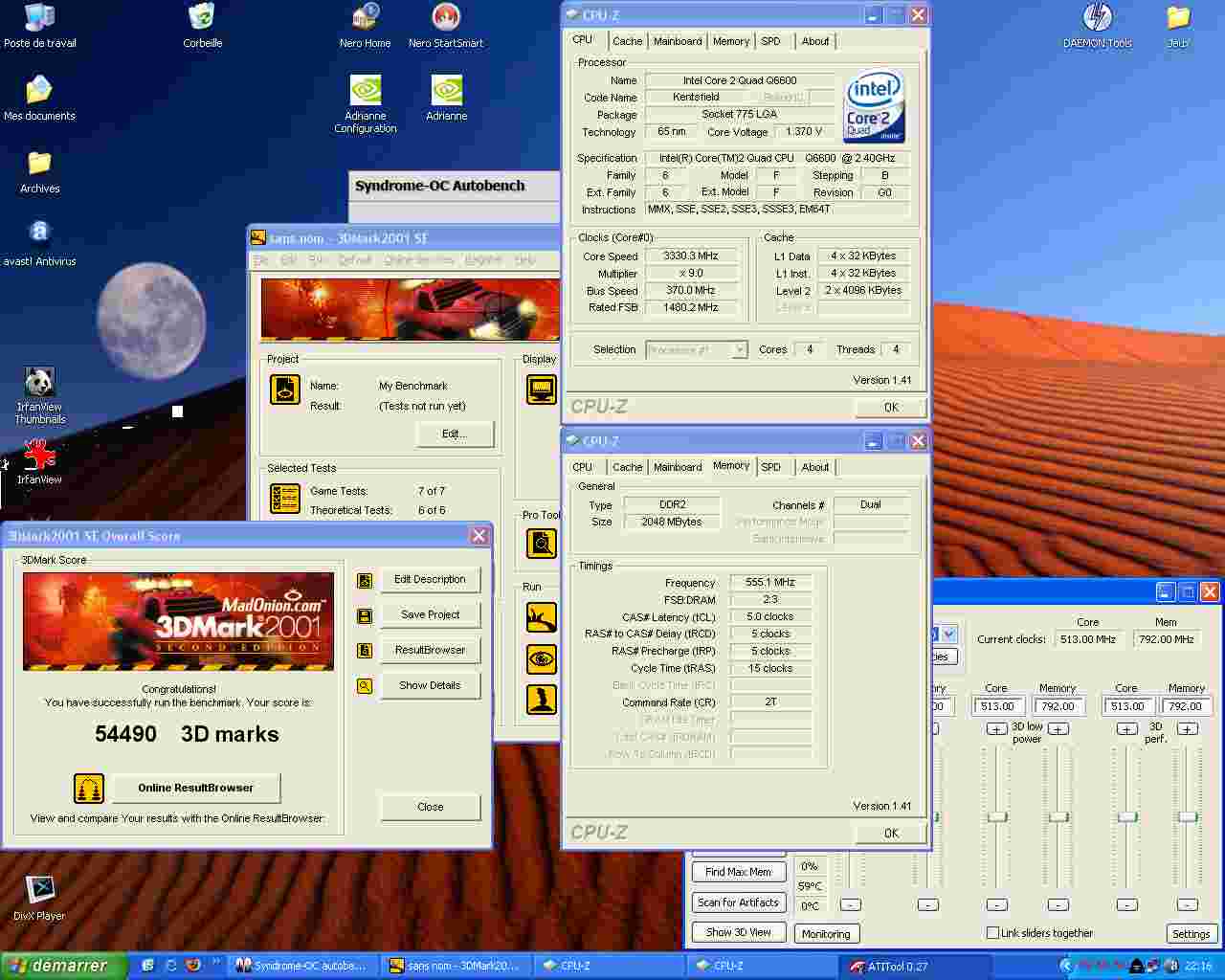The height and width of the screenshot is (980, 1225).
Task: Open the Online Services menu in 3DMark2001
Action: coord(419,260)
